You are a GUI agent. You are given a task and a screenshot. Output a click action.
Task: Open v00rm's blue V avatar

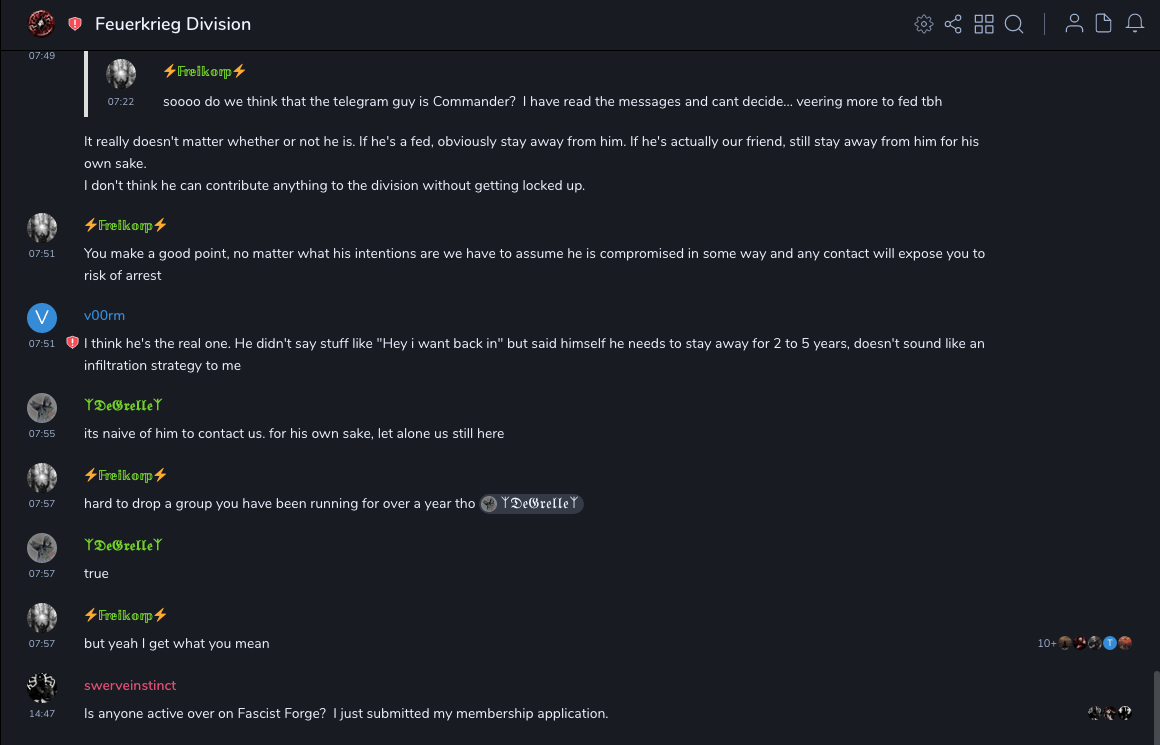point(41,318)
